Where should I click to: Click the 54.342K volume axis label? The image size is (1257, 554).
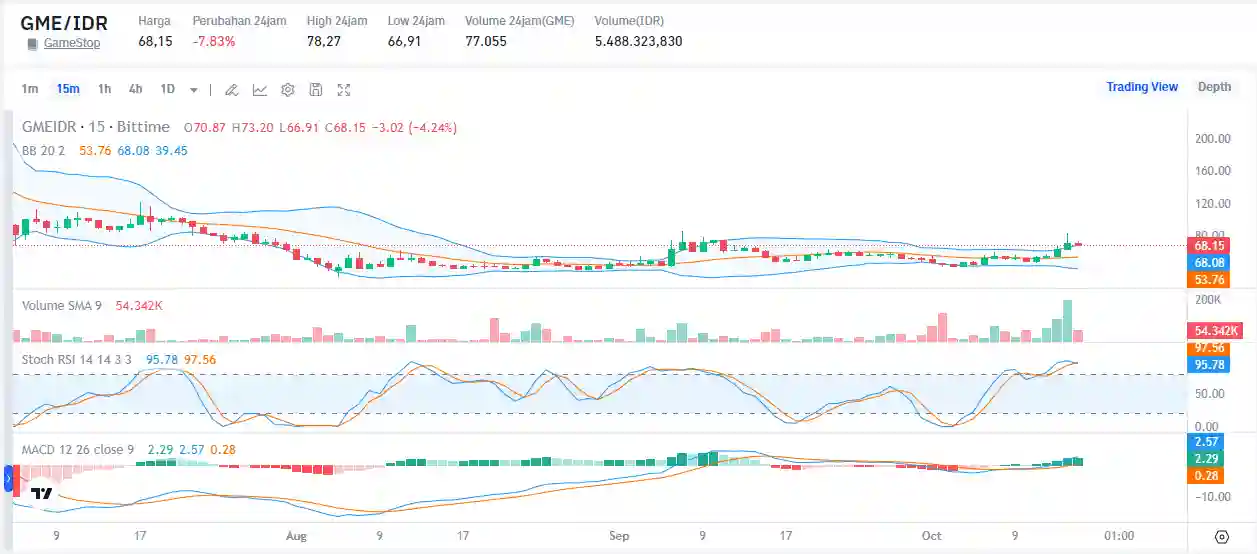(x=1214, y=331)
